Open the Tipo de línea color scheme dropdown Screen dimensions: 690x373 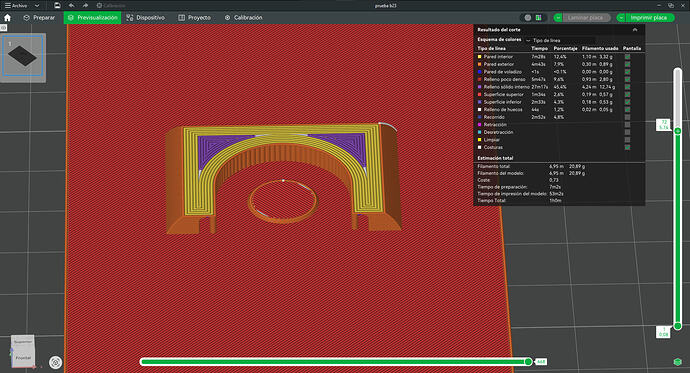(x=560, y=40)
